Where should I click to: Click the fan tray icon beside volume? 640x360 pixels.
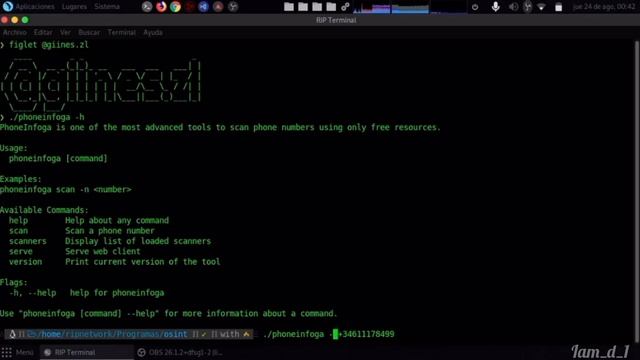[x=528, y=7]
